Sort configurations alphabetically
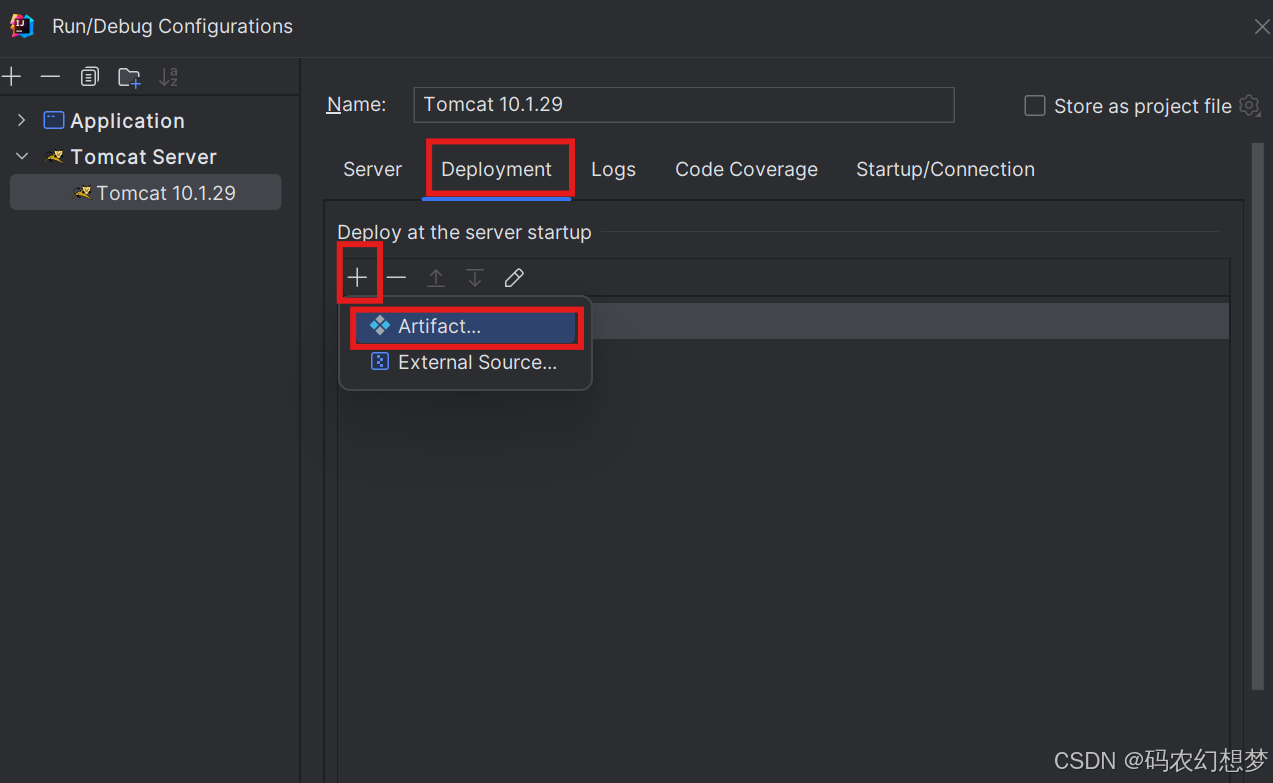1273x783 pixels. coord(168,77)
